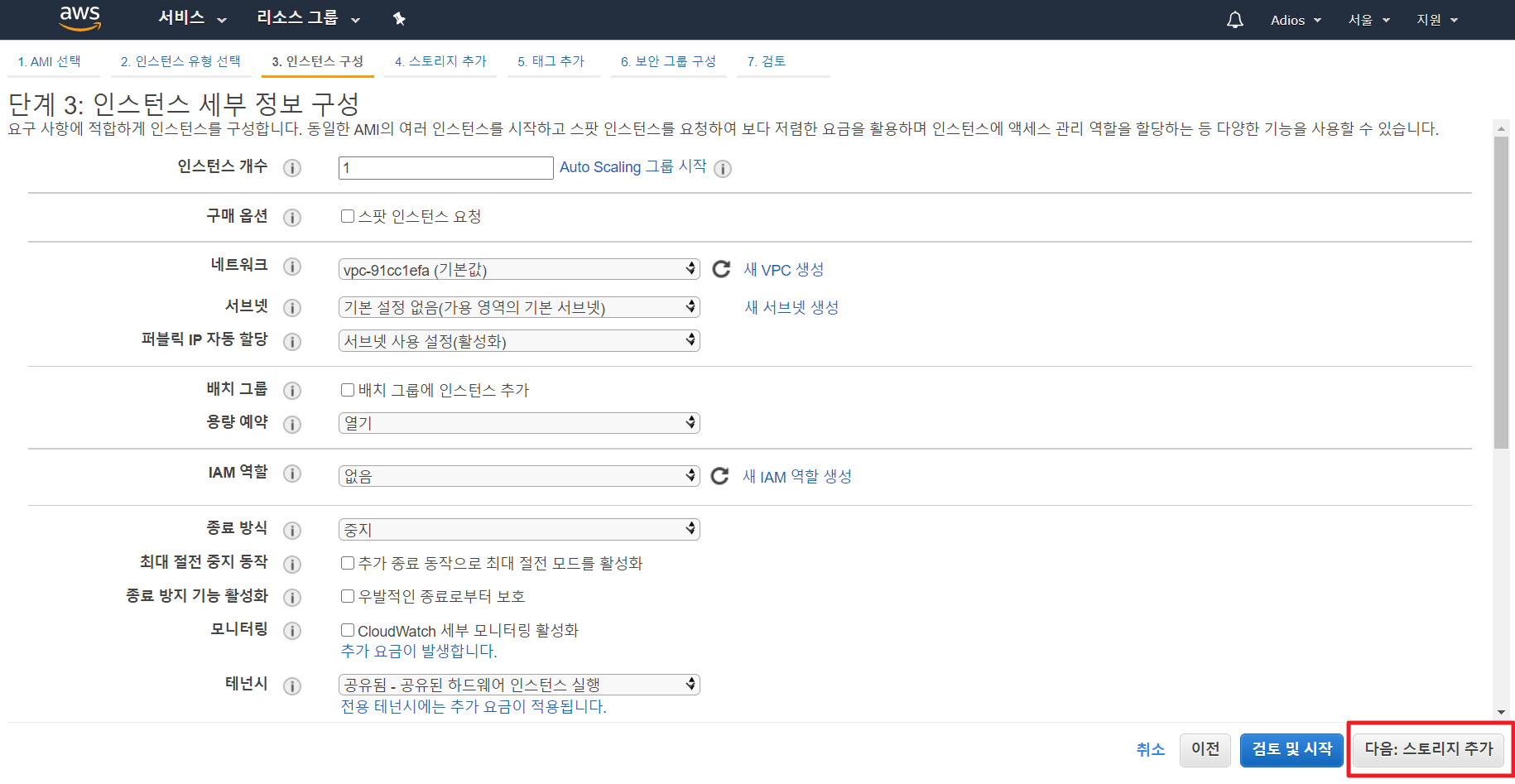Click the AWS logo home icon
1515x784 pixels.
79,18
